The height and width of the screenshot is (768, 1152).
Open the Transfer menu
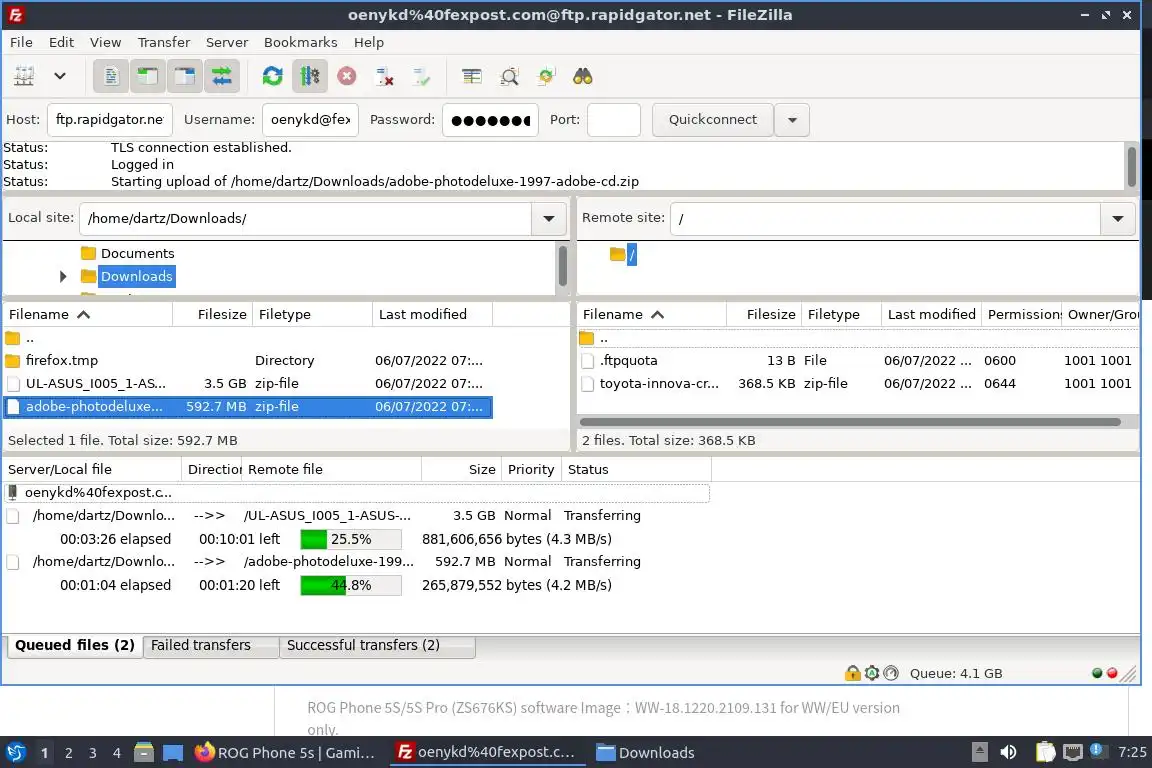tap(164, 43)
